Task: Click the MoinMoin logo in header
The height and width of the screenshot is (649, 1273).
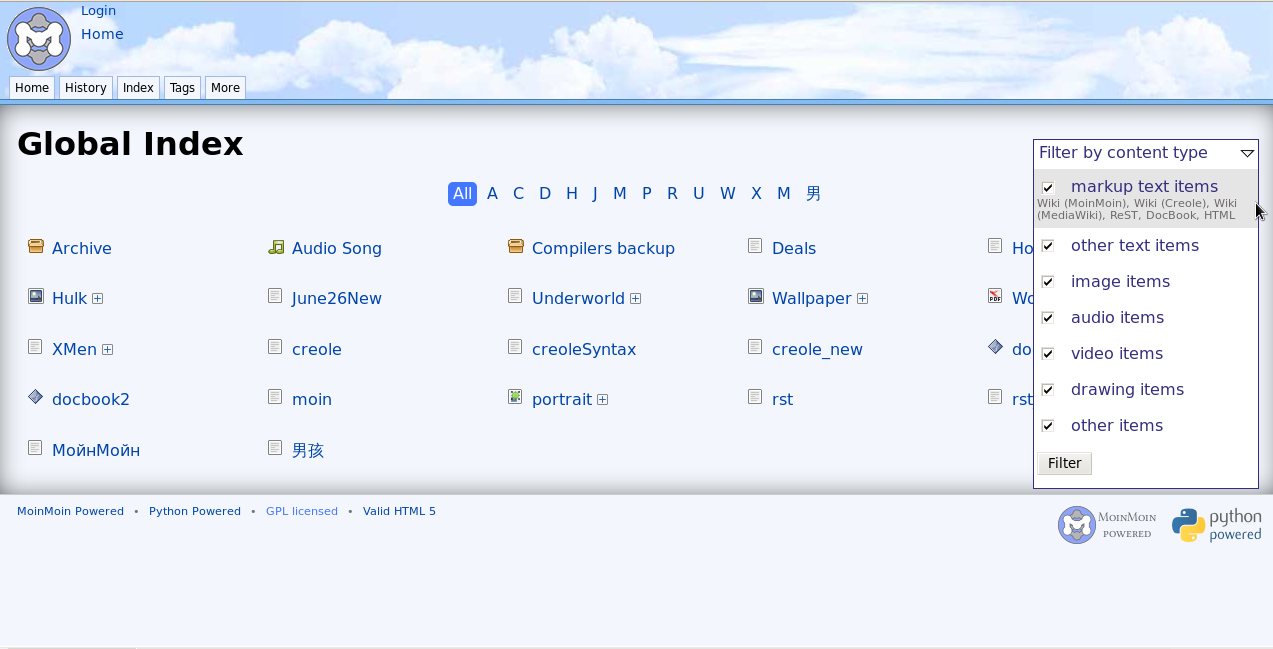Action: (x=39, y=39)
